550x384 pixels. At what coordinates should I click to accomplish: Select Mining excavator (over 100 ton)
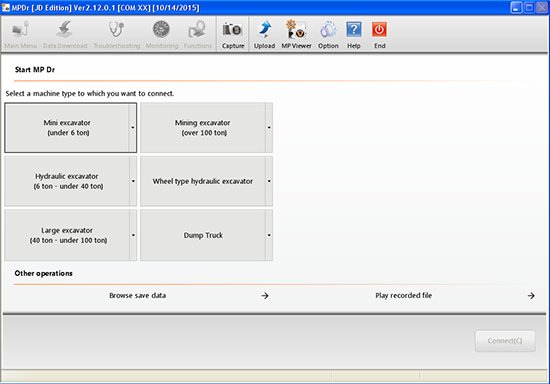point(203,128)
